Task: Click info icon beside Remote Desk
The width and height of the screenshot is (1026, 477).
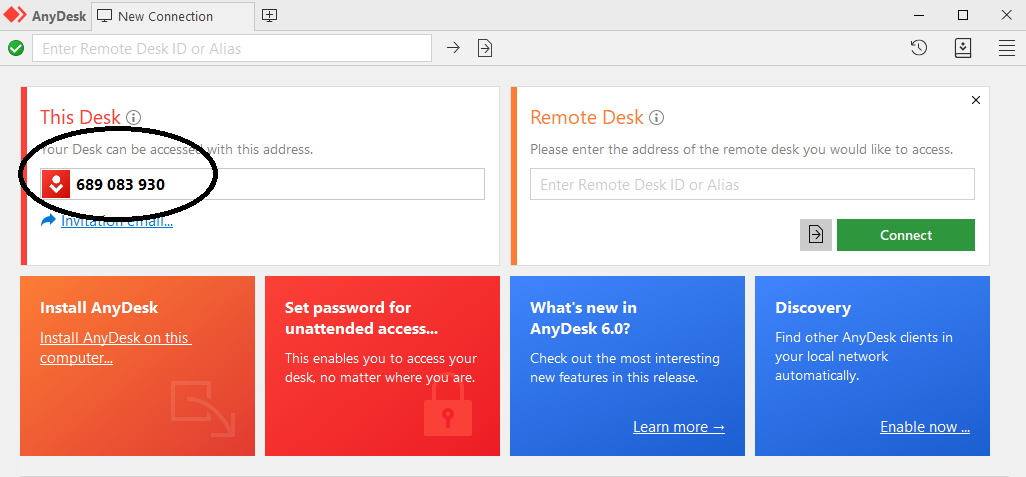Action: click(657, 118)
